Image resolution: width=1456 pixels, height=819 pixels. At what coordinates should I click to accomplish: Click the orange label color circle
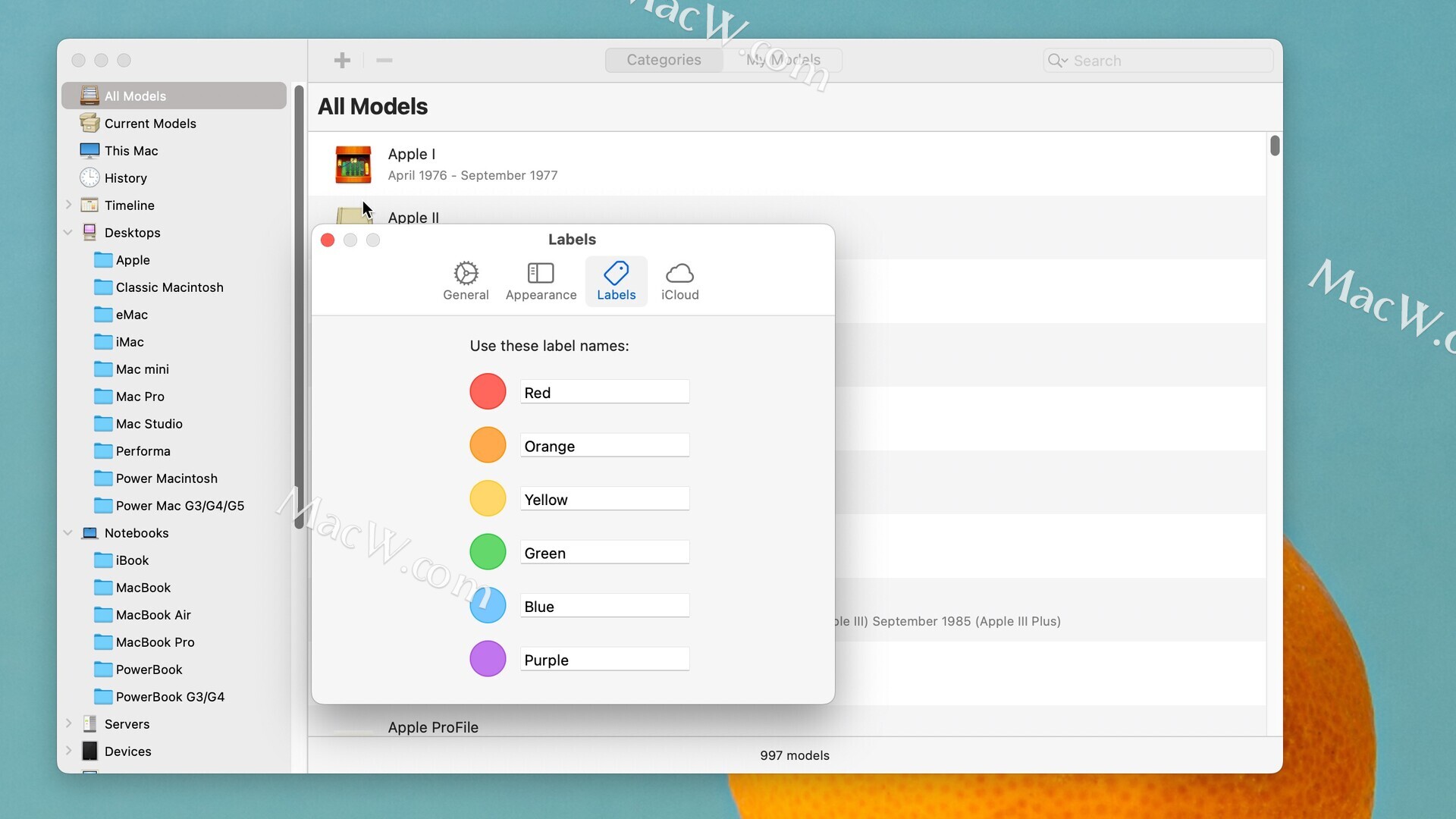(x=488, y=445)
